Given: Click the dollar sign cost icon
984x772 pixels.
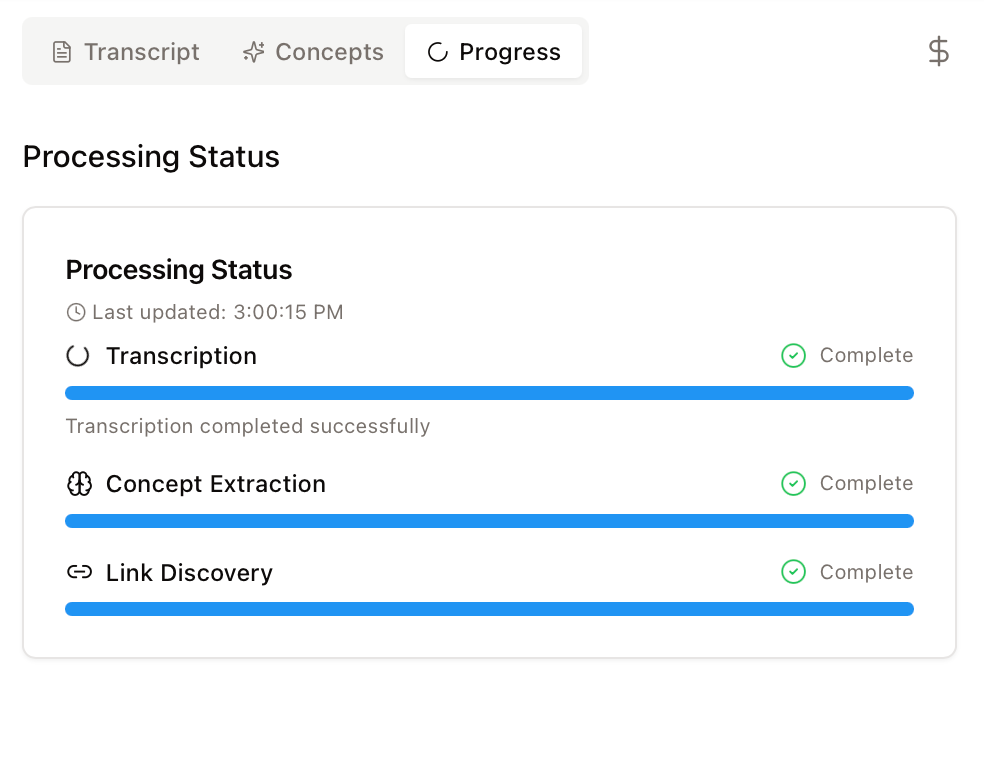Looking at the screenshot, I should click(x=938, y=51).
